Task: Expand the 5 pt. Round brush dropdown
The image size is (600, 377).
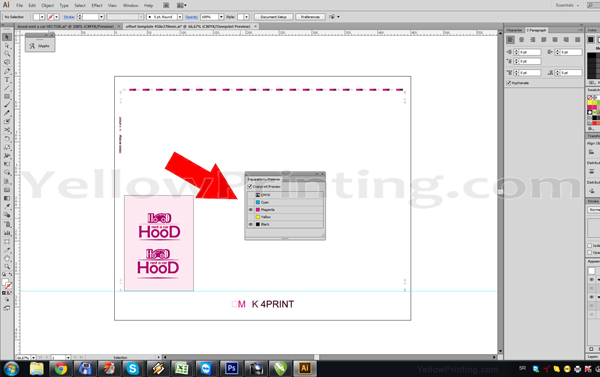Action: (180, 17)
